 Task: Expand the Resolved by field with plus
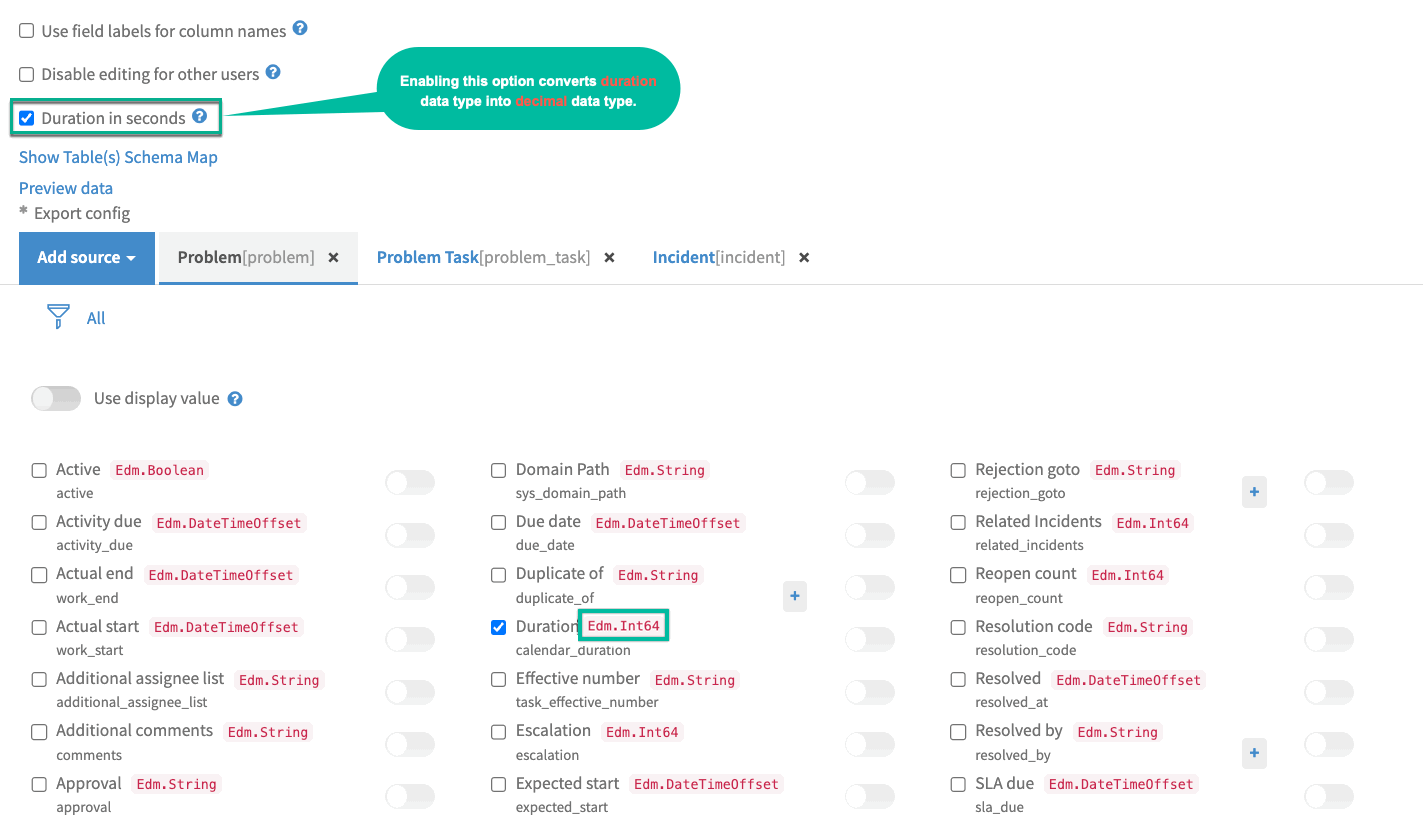pyautogui.click(x=1254, y=753)
